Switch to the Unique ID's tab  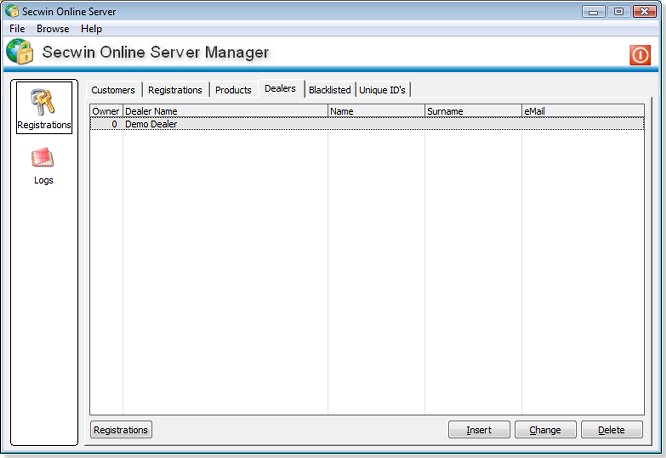click(382, 90)
